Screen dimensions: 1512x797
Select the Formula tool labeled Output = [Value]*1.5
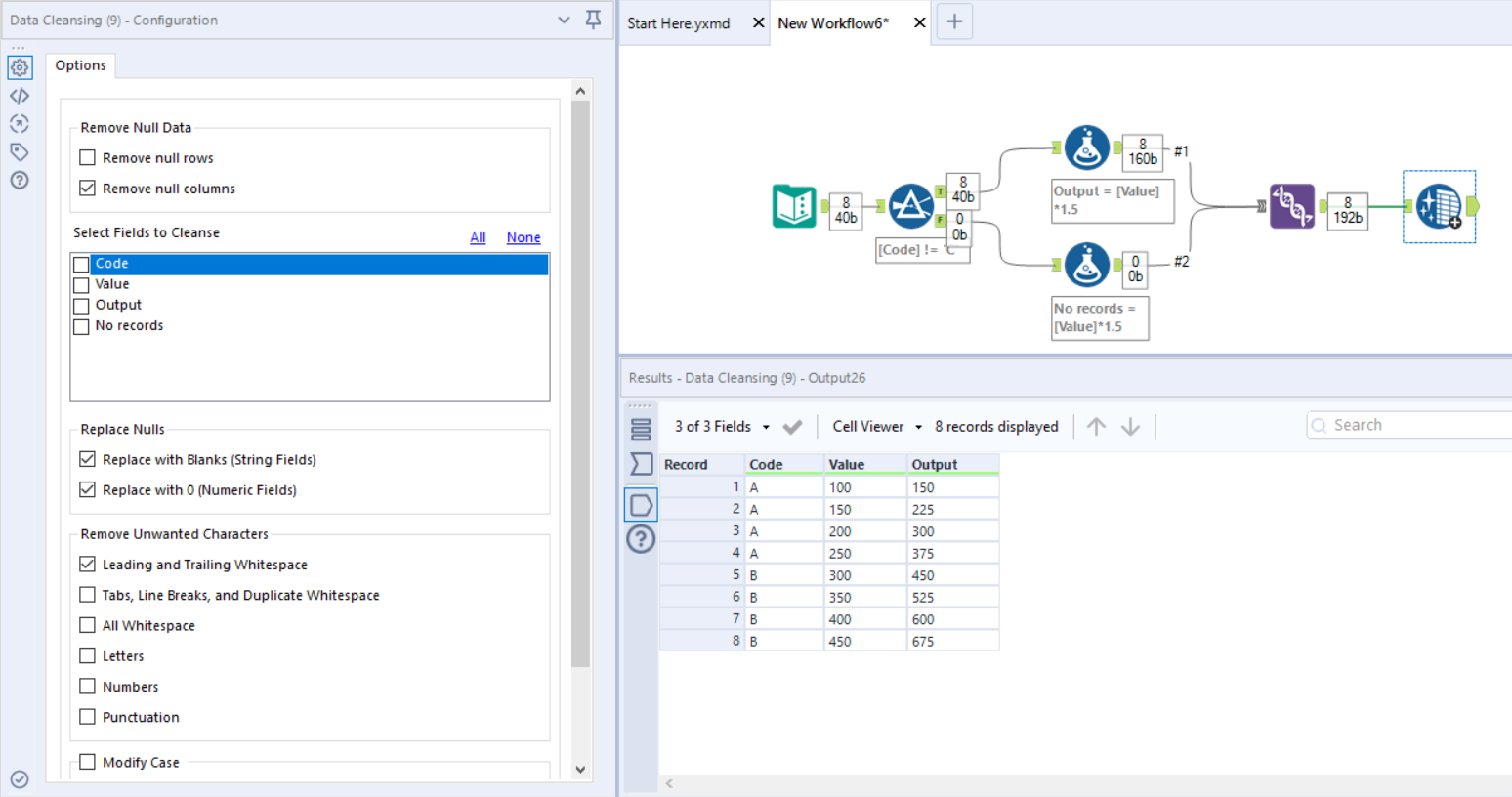point(1086,147)
